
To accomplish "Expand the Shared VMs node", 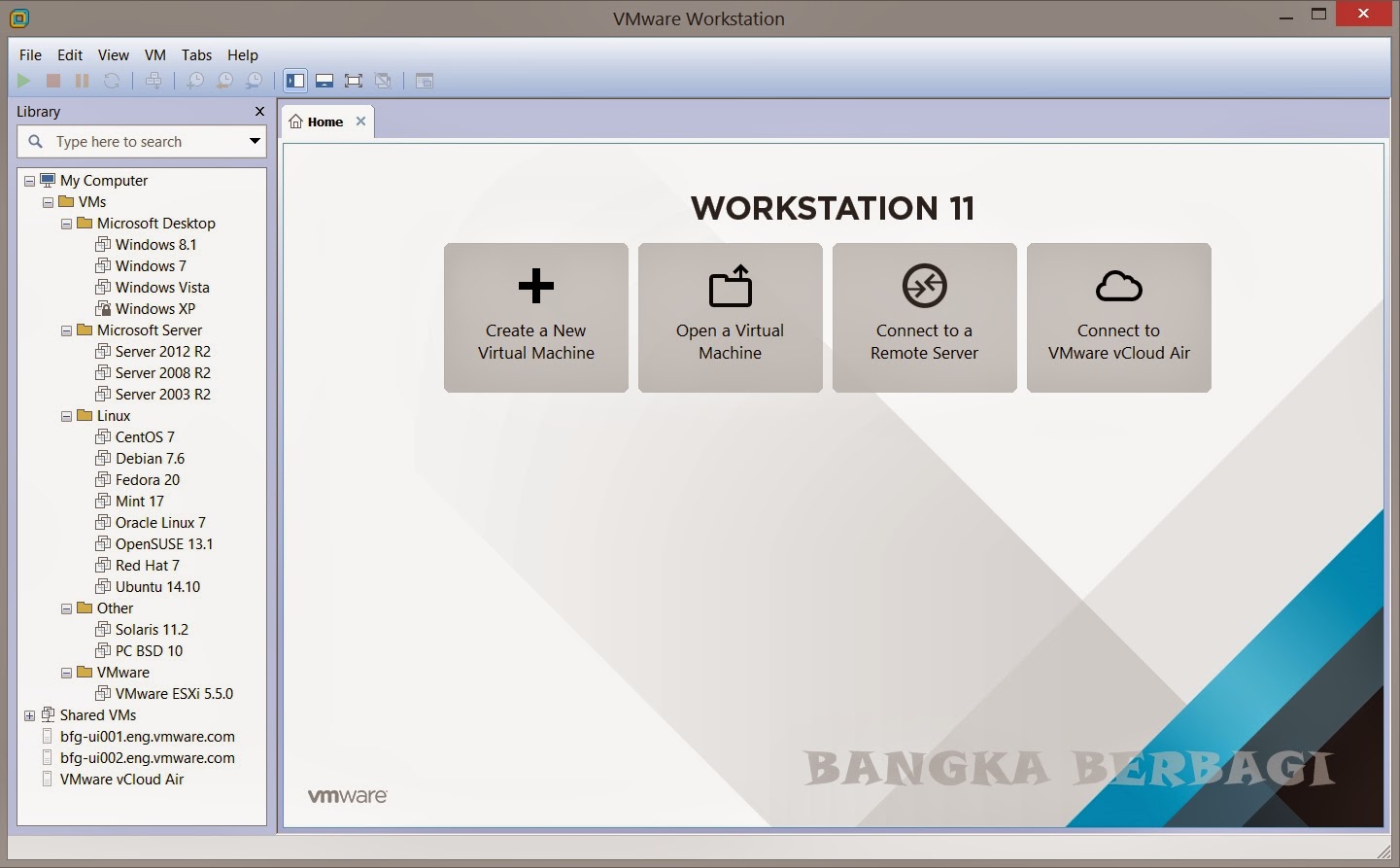I will [x=29, y=714].
